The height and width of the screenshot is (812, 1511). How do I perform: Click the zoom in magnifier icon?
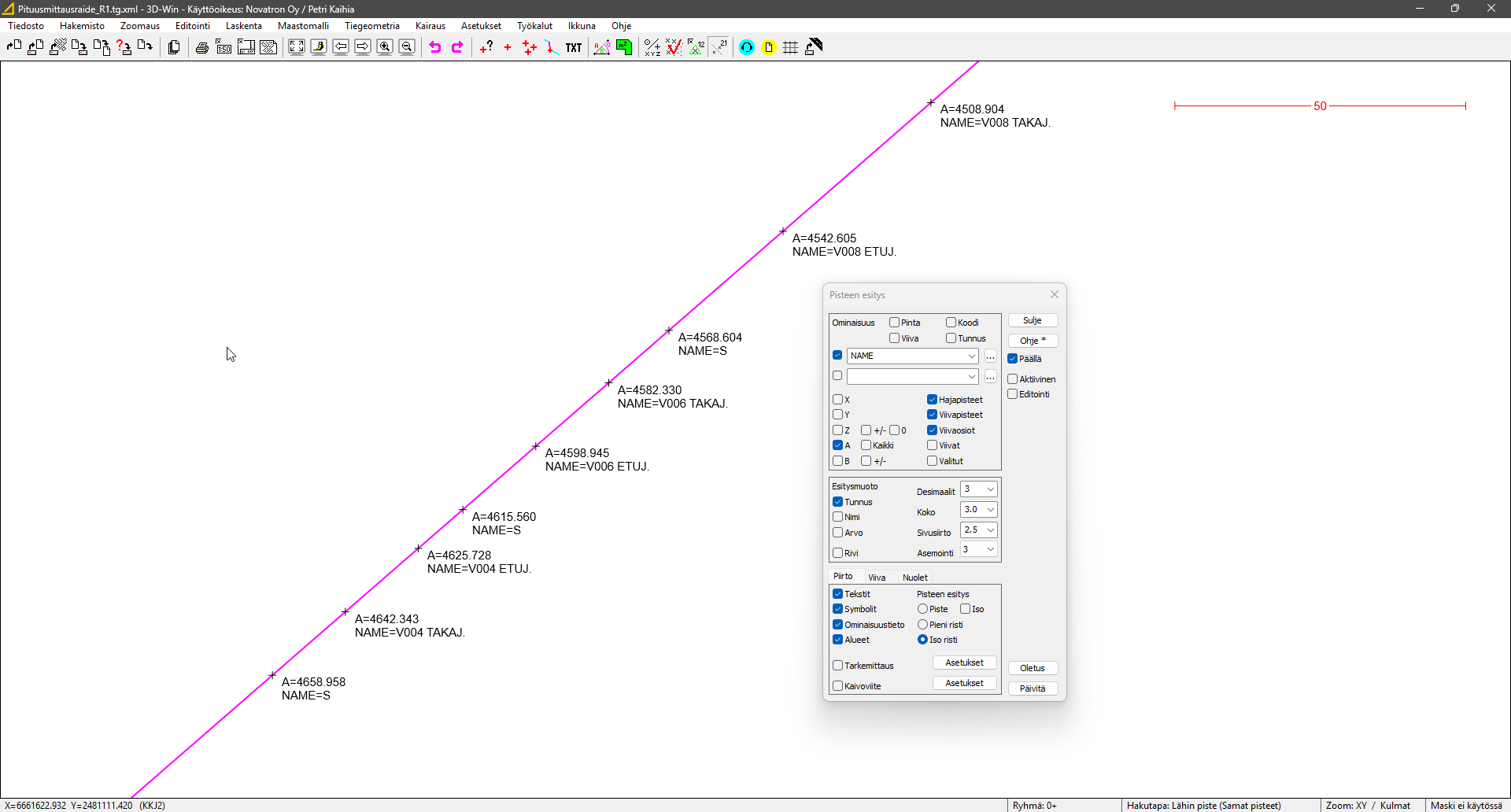click(x=385, y=47)
